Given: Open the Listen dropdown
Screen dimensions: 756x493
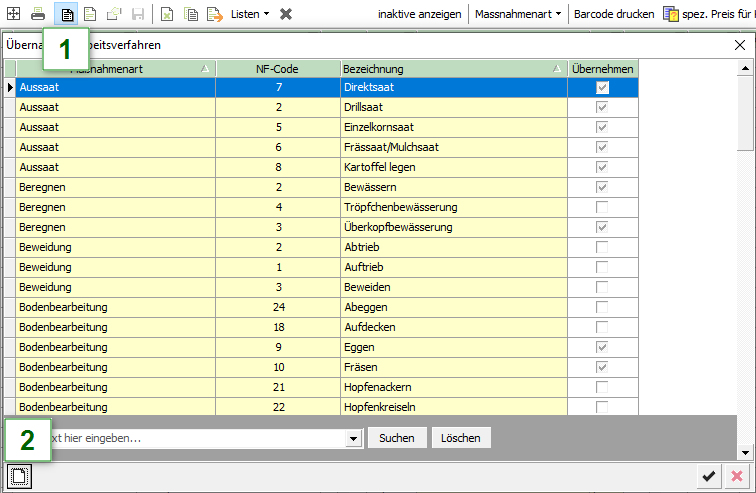Looking at the screenshot, I should point(250,14).
